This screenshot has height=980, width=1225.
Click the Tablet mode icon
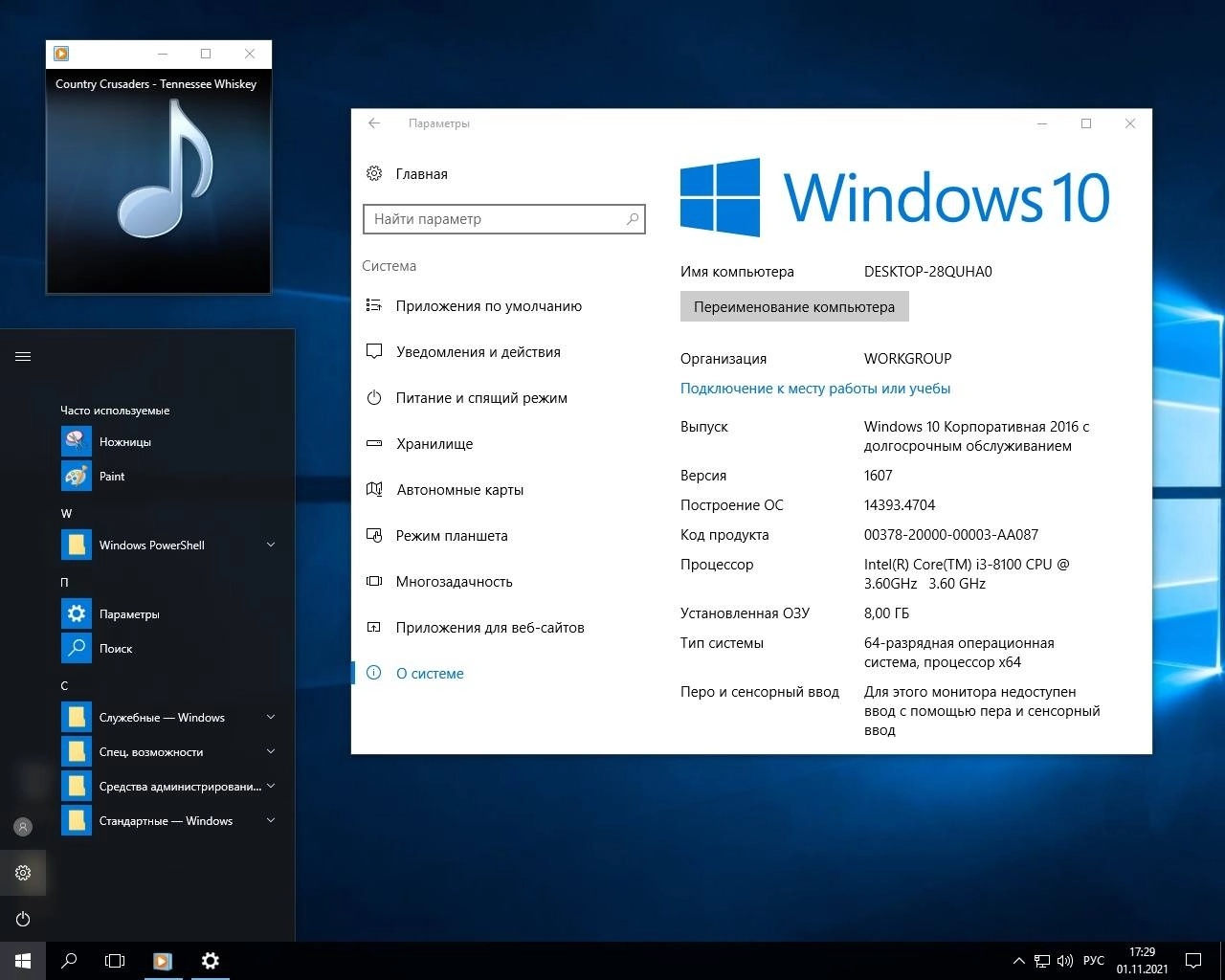(374, 535)
